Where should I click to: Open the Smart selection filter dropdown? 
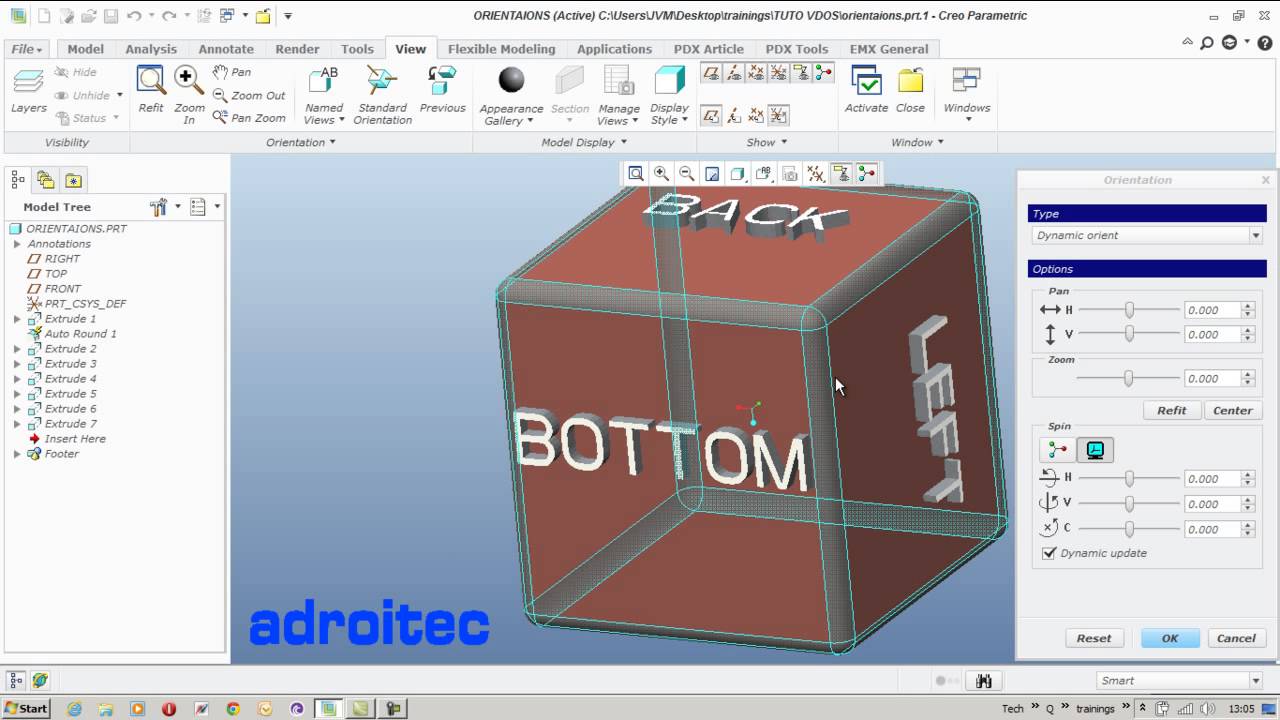[x=1180, y=681]
